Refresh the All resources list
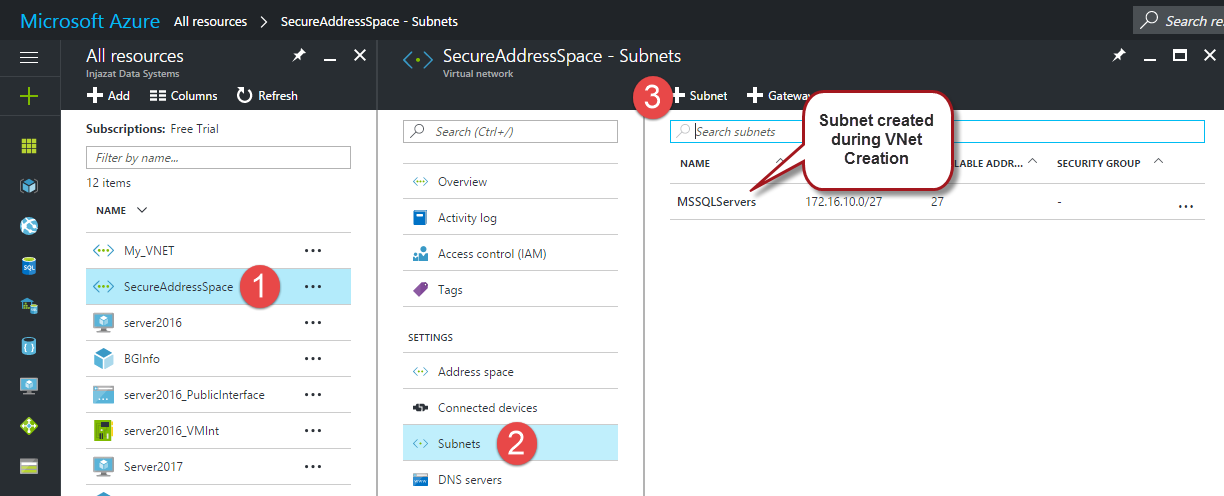 point(267,96)
